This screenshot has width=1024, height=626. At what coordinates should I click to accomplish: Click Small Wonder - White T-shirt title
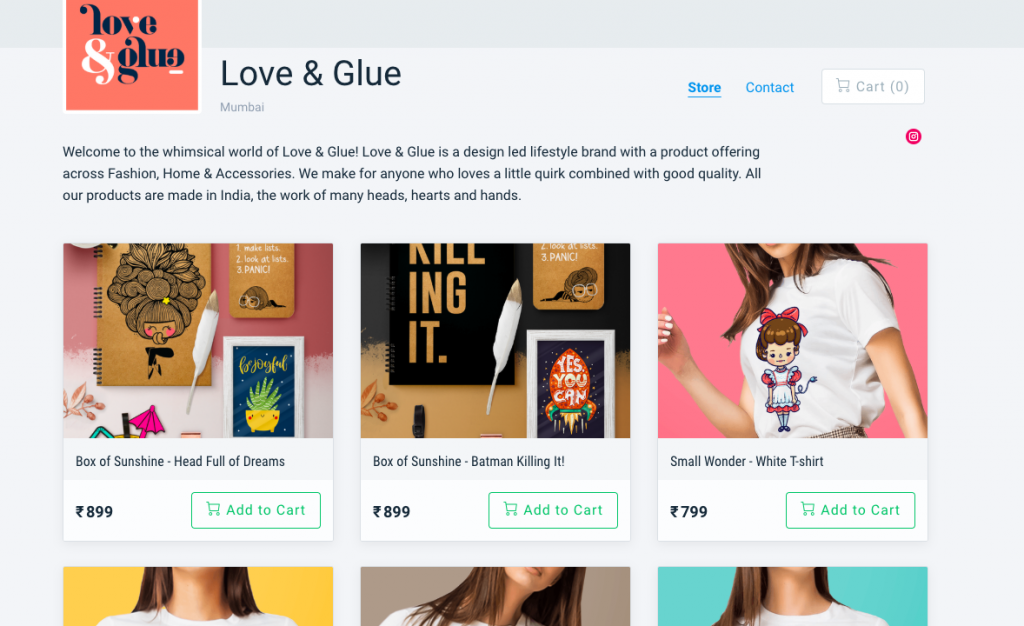746,462
